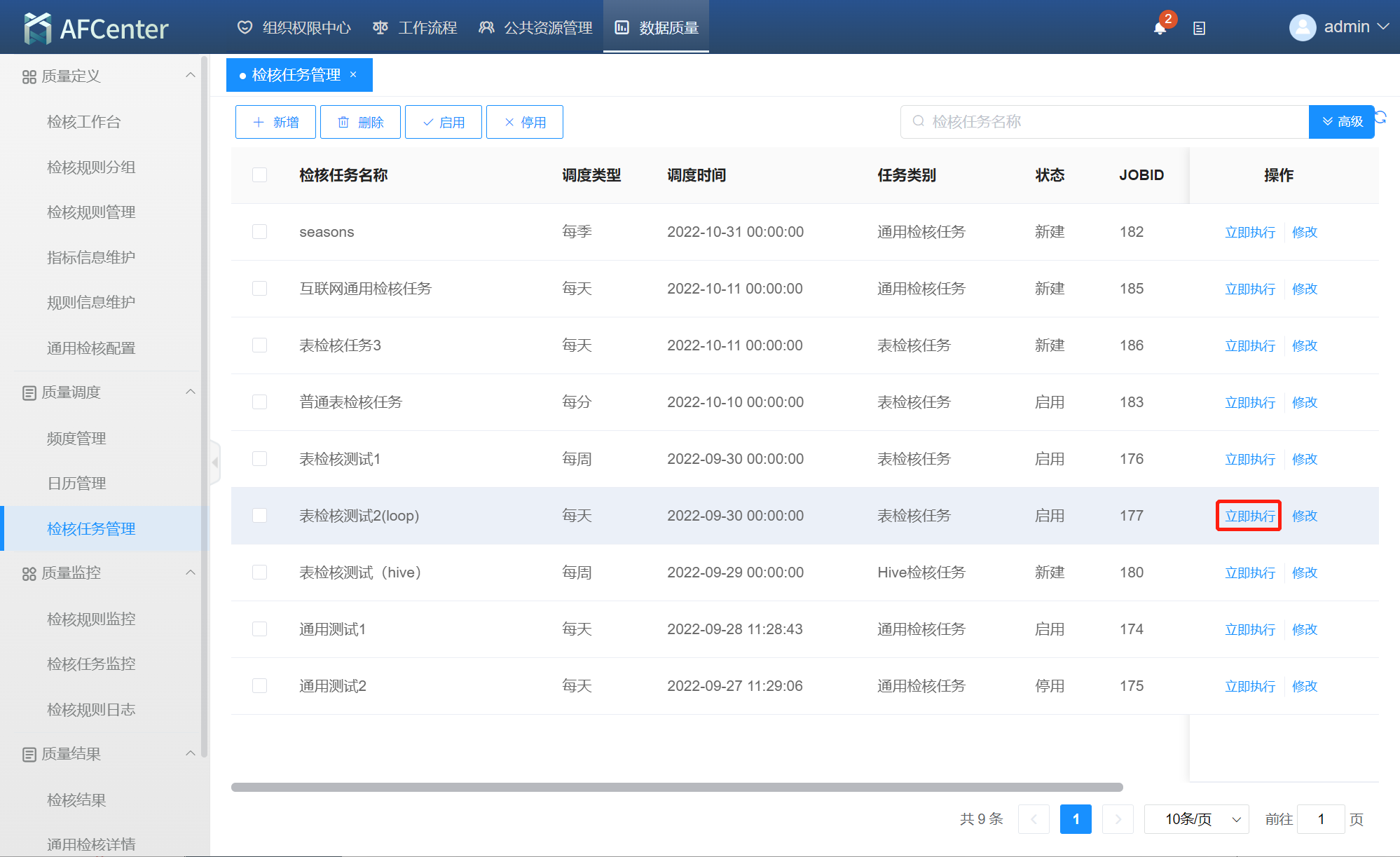Image resolution: width=1400 pixels, height=857 pixels.
Task: Collapse the sidebar using the arrow handle
Action: [x=215, y=462]
